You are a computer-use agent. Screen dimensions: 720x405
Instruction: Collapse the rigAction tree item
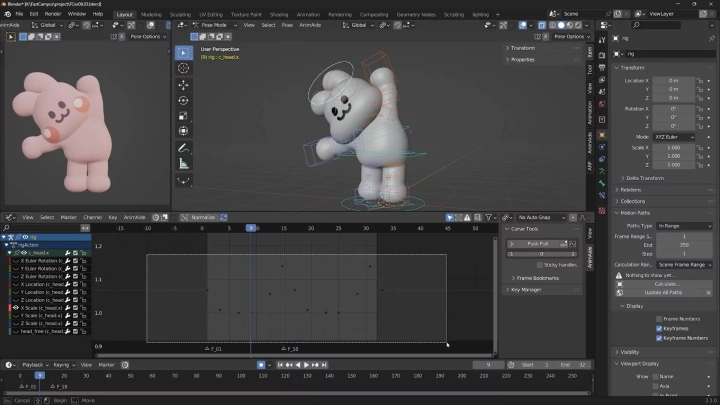tap(6, 245)
